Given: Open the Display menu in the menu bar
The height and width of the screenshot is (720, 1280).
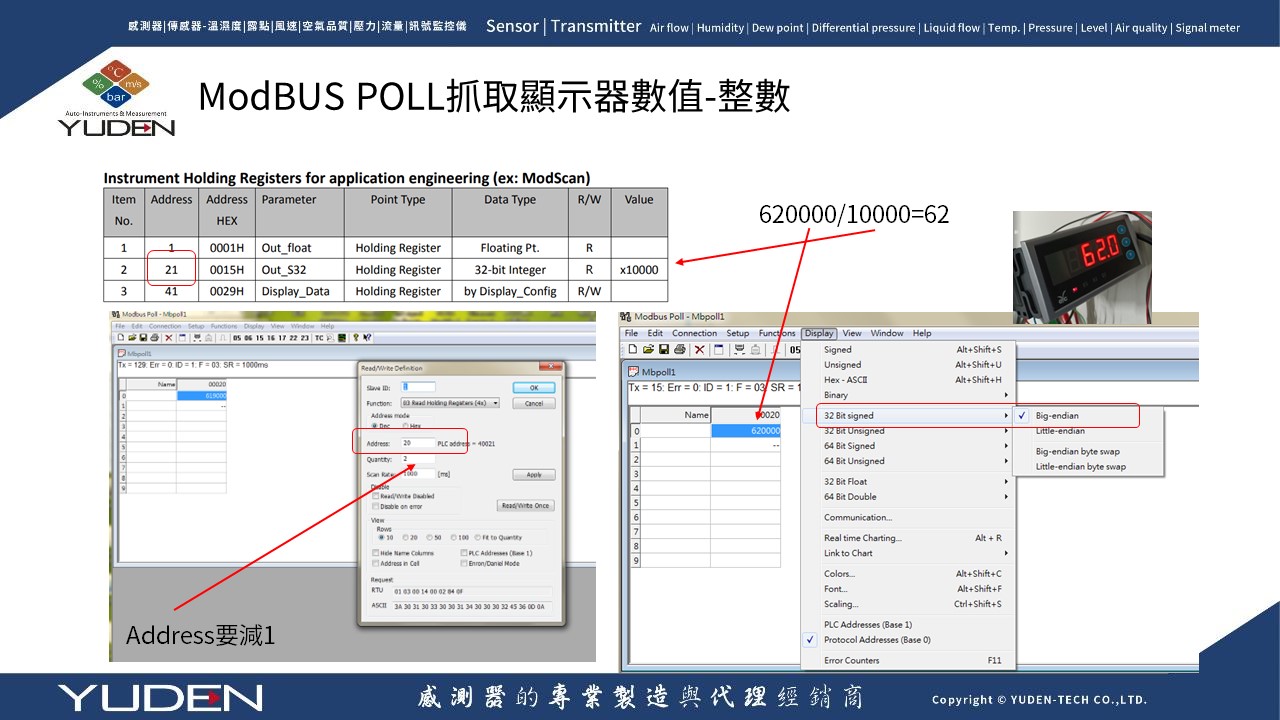Looking at the screenshot, I should pos(818,333).
